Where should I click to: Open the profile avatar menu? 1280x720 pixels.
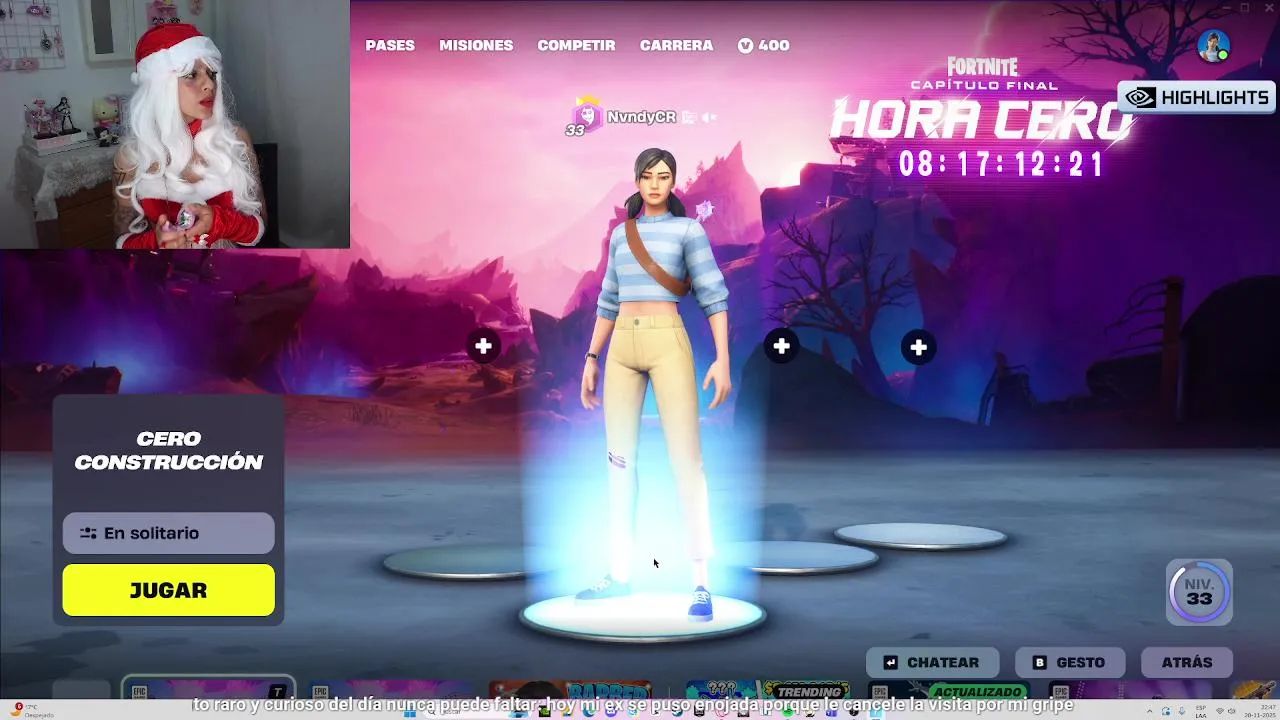[x=1214, y=46]
